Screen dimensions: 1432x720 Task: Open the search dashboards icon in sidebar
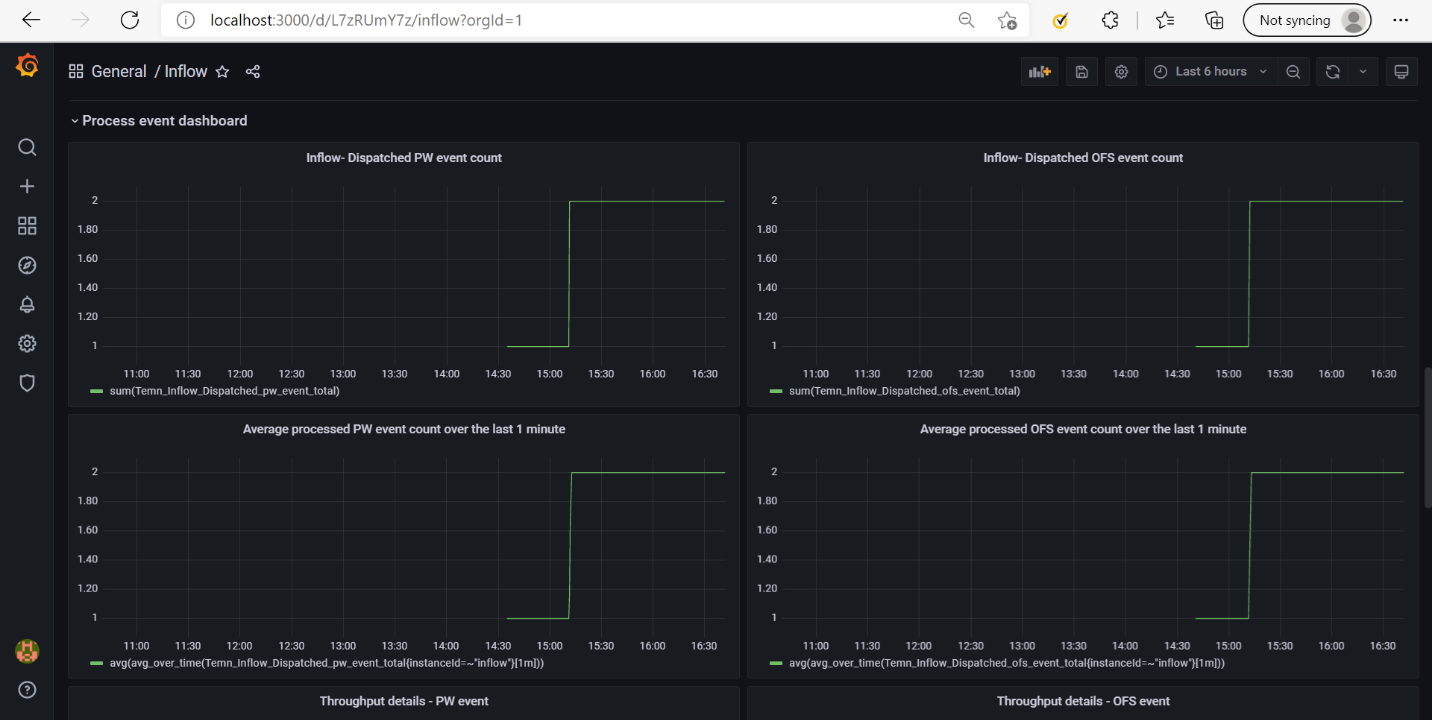(27, 148)
